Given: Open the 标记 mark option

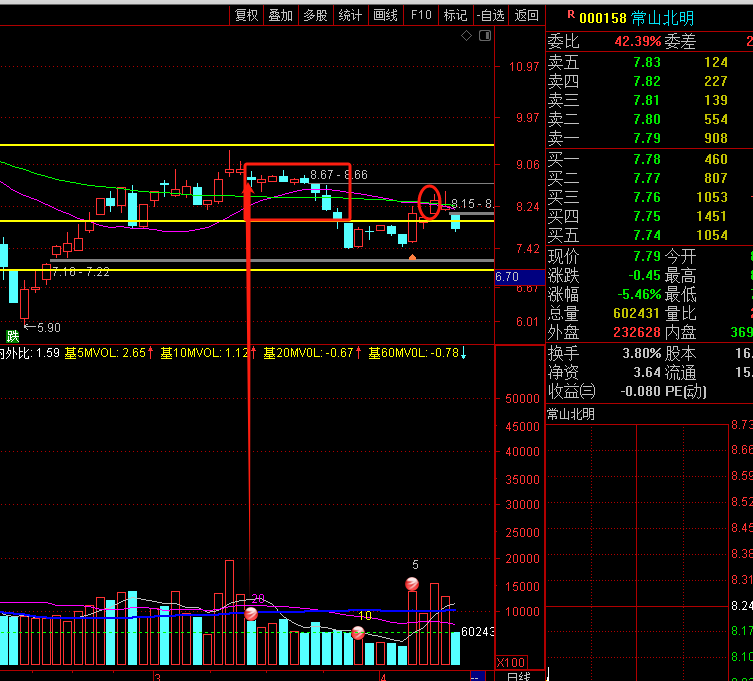Looking at the screenshot, I should tap(455, 15).
